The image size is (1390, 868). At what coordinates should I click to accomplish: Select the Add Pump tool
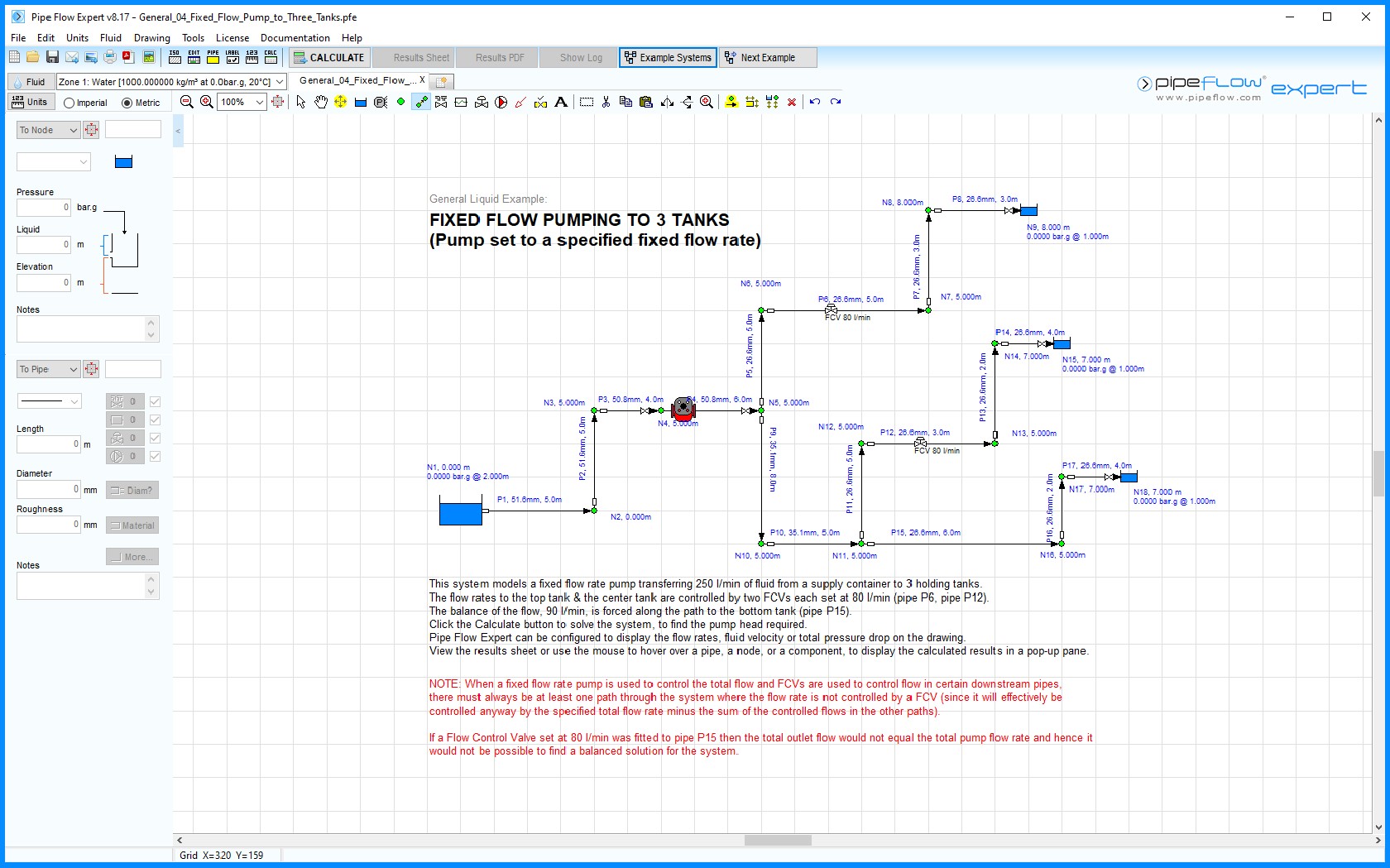coord(501,102)
